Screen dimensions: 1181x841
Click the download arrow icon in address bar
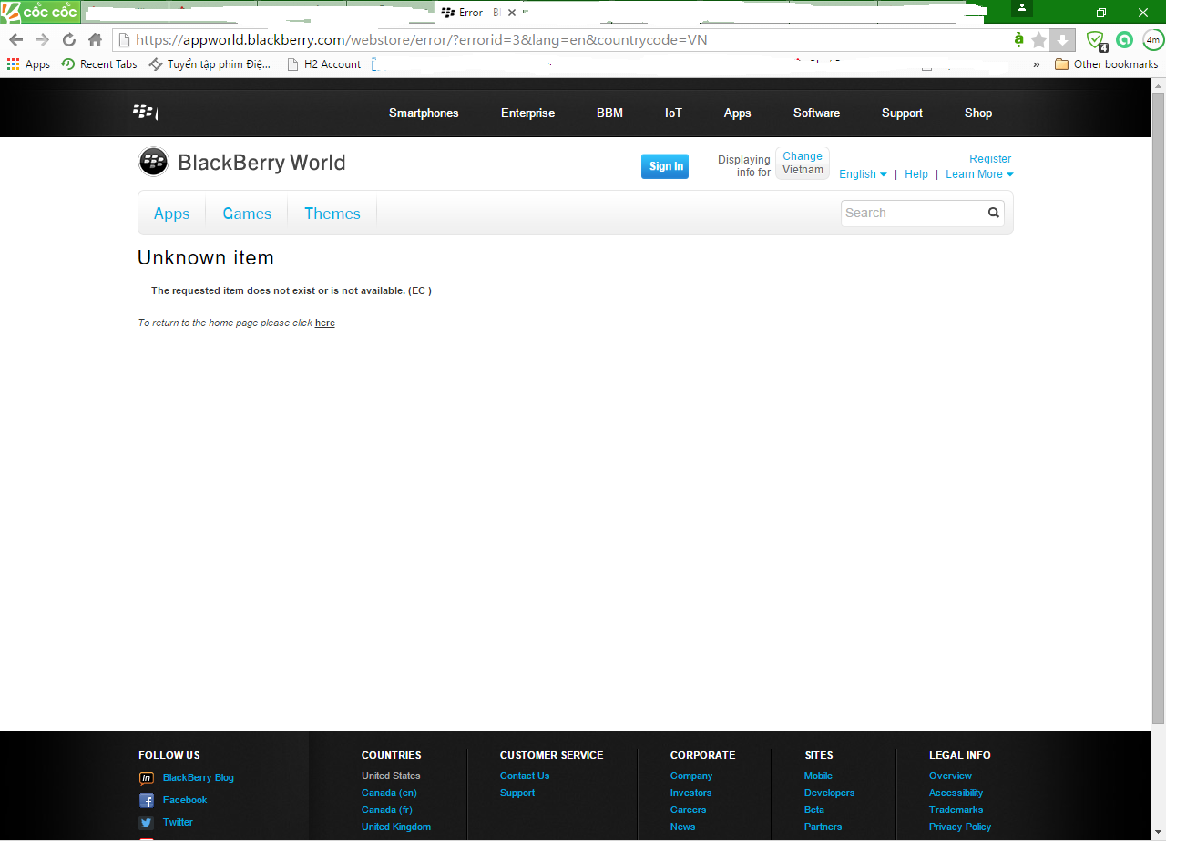(1063, 40)
